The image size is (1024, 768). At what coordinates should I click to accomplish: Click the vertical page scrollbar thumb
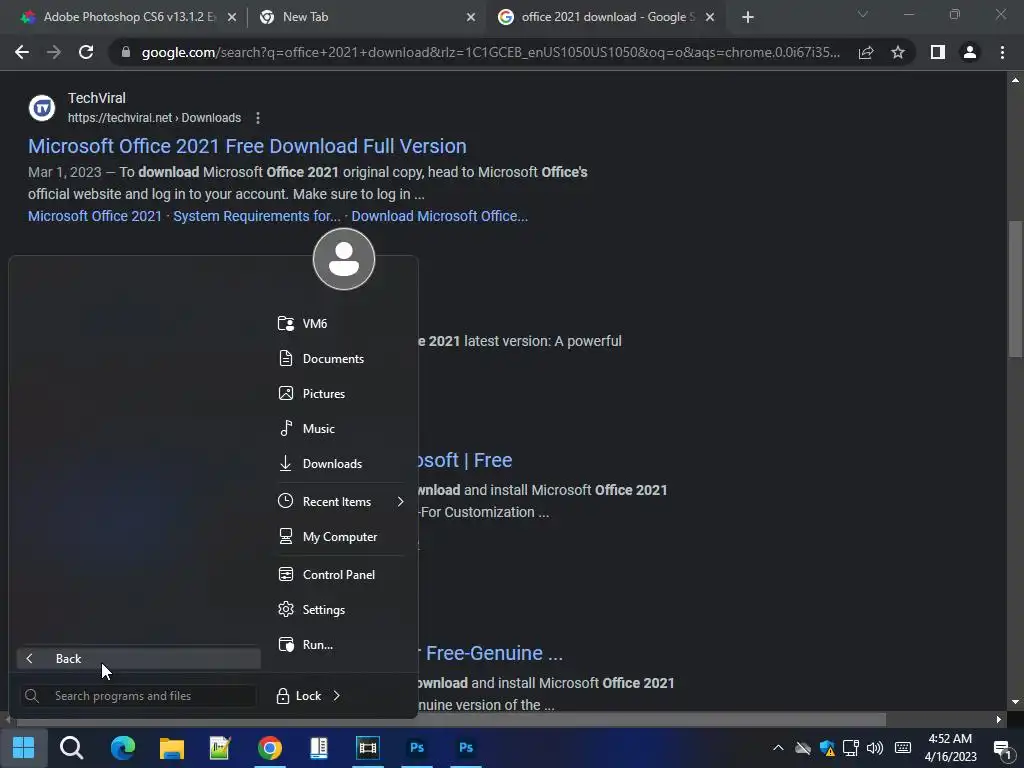pyautogui.click(x=1015, y=289)
